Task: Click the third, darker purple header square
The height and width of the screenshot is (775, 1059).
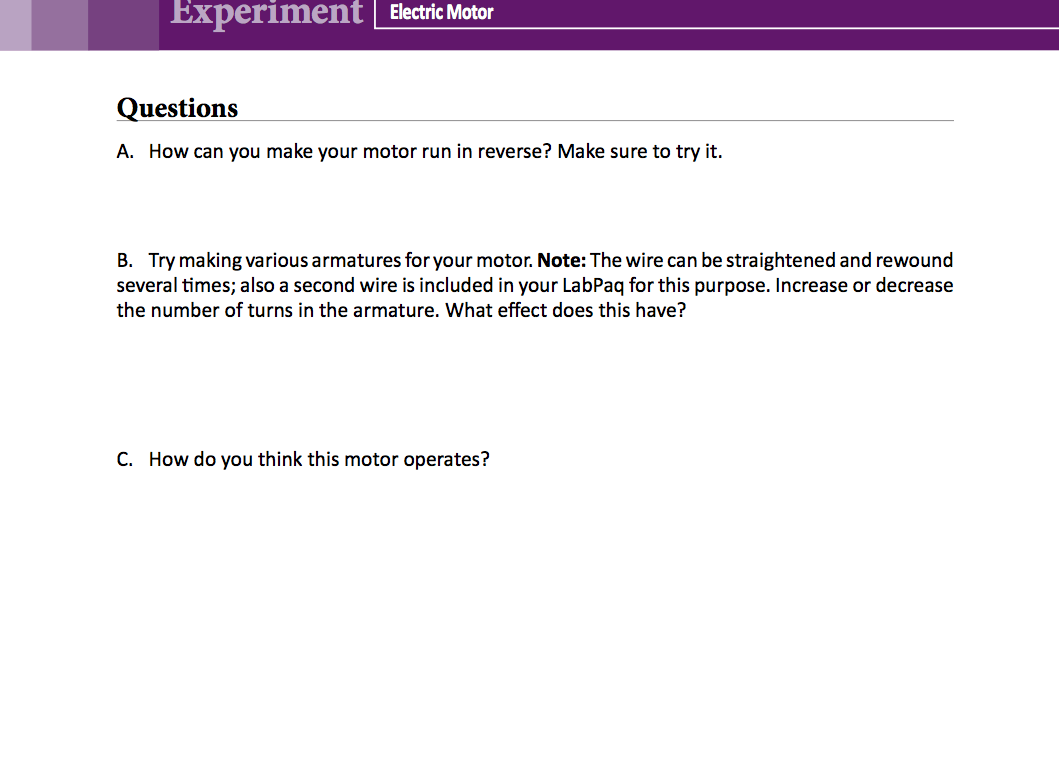Action: pyautogui.click(x=123, y=24)
